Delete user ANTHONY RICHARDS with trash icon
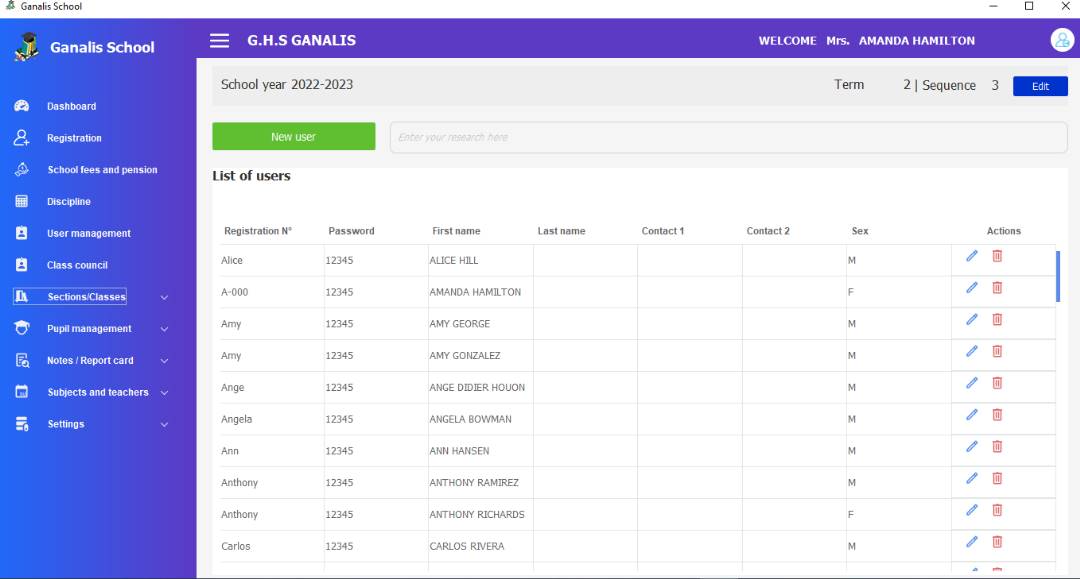This screenshot has width=1080, height=579. (x=997, y=509)
